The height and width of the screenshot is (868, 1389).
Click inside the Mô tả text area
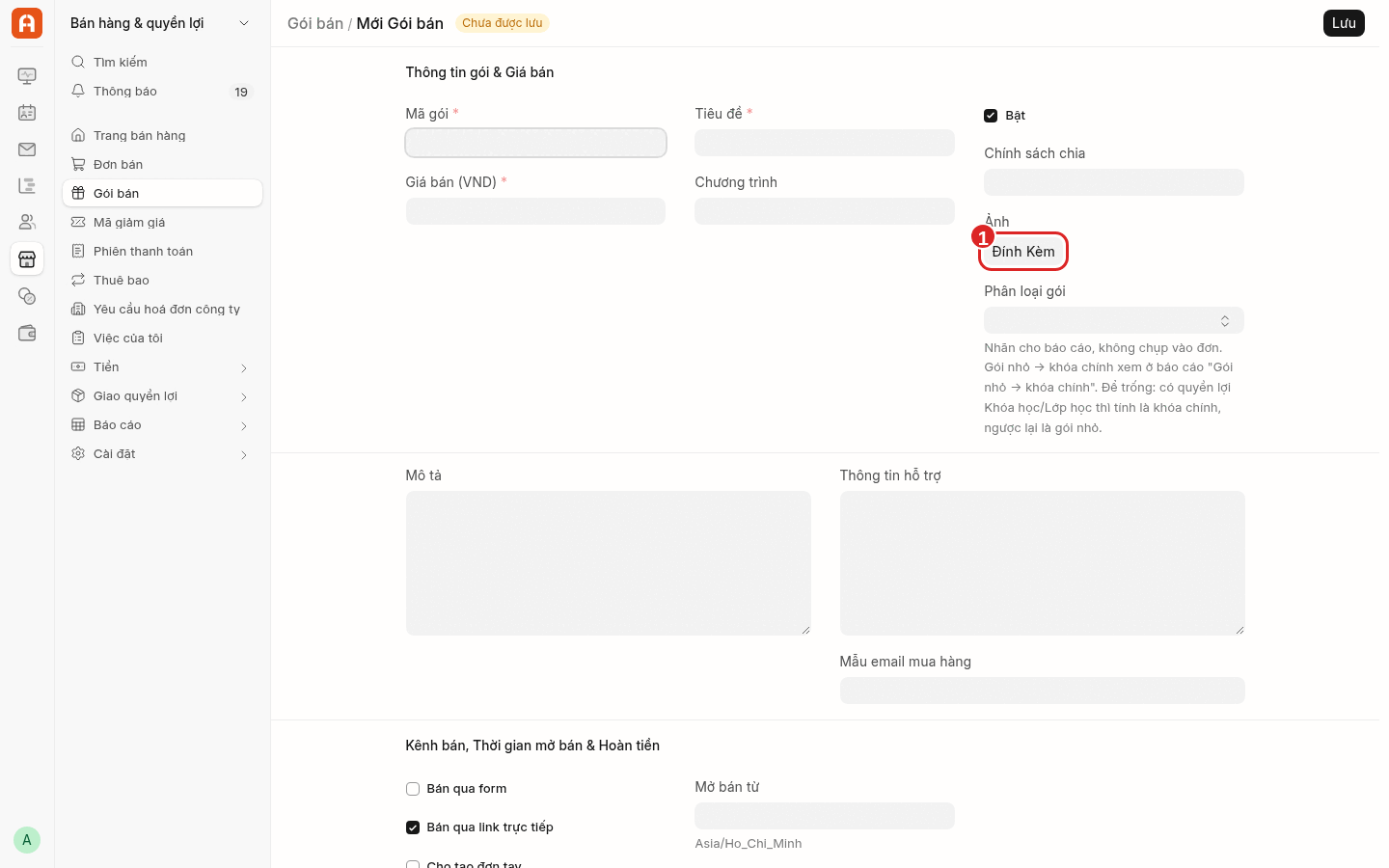[x=609, y=563]
